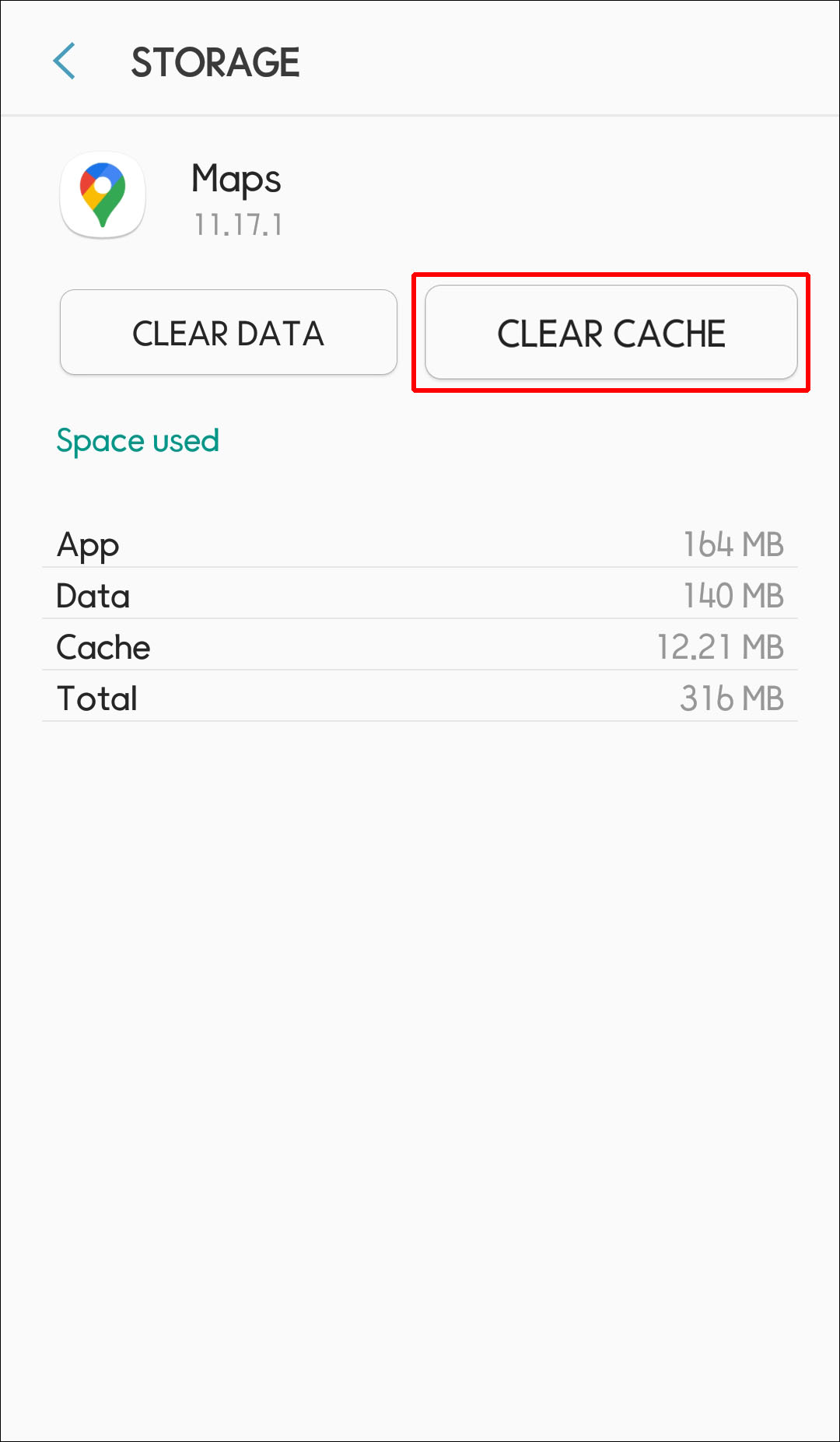840x1442 pixels.
Task: Select the Maps app name text
Action: point(236,180)
